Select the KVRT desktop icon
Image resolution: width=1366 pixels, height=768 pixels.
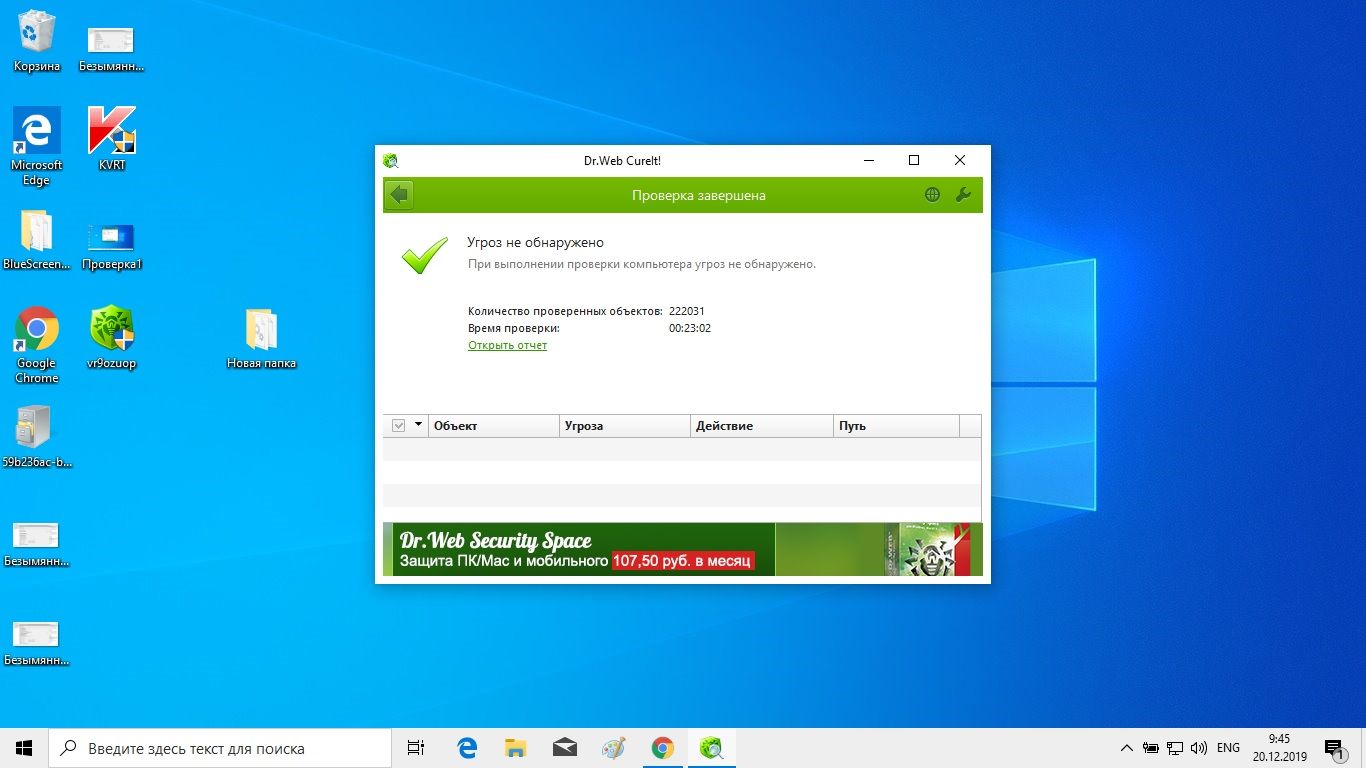pos(112,139)
